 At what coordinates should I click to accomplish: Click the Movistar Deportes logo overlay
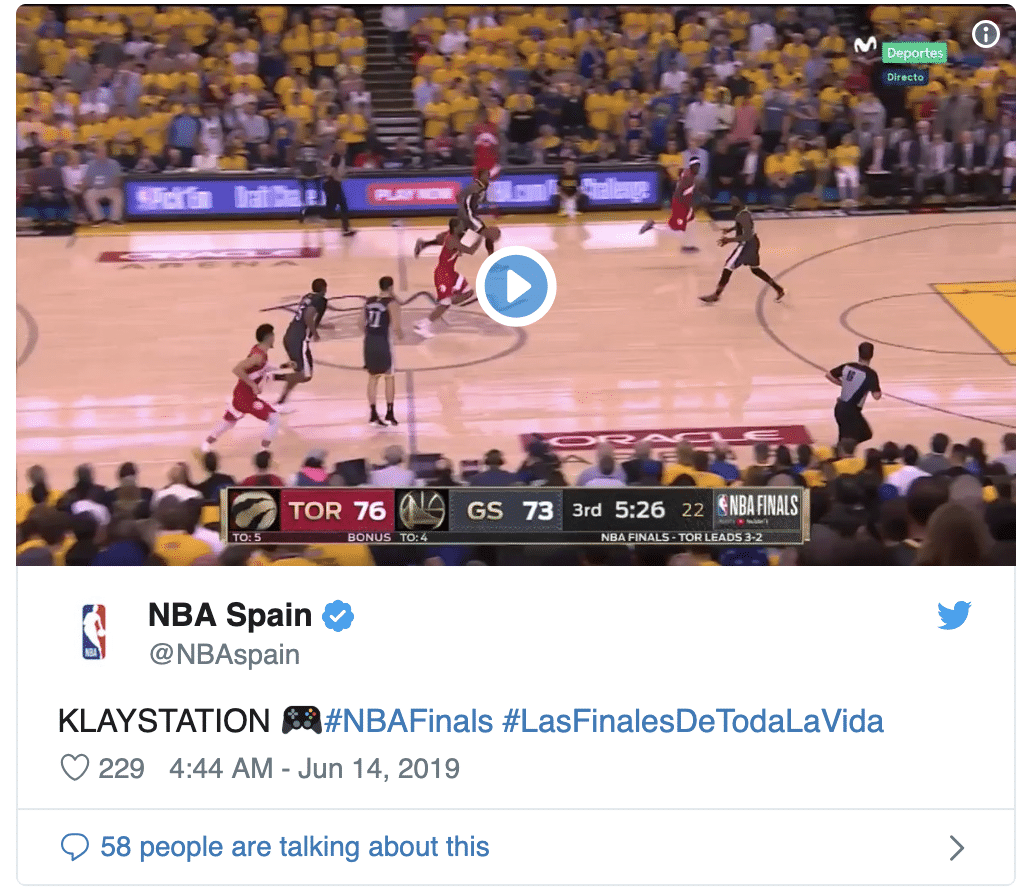(900, 62)
